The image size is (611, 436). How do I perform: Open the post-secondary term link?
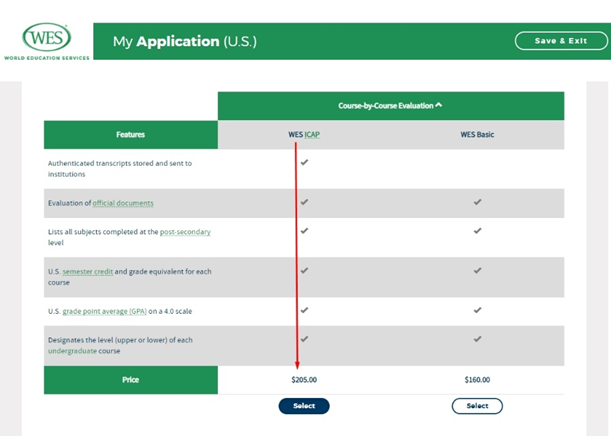click(x=185, y=232)
